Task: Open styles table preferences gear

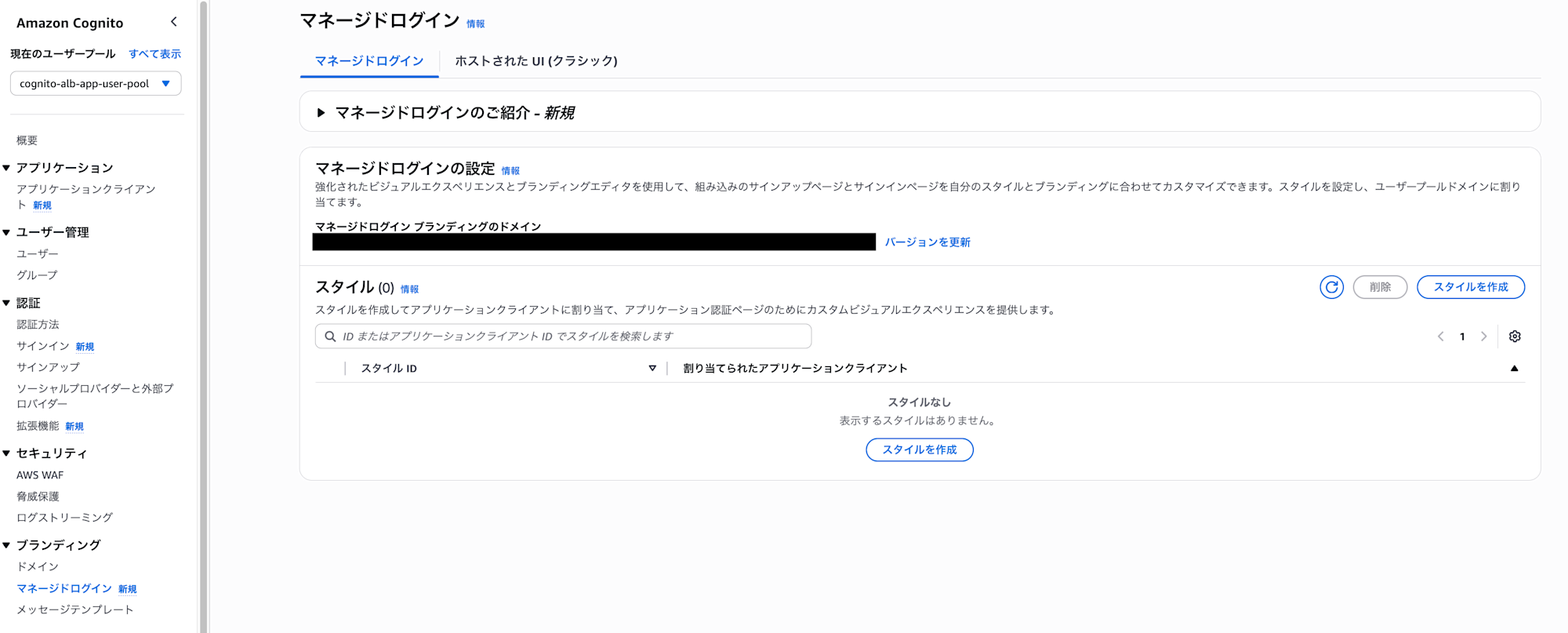Action: tap(1515, 337)
